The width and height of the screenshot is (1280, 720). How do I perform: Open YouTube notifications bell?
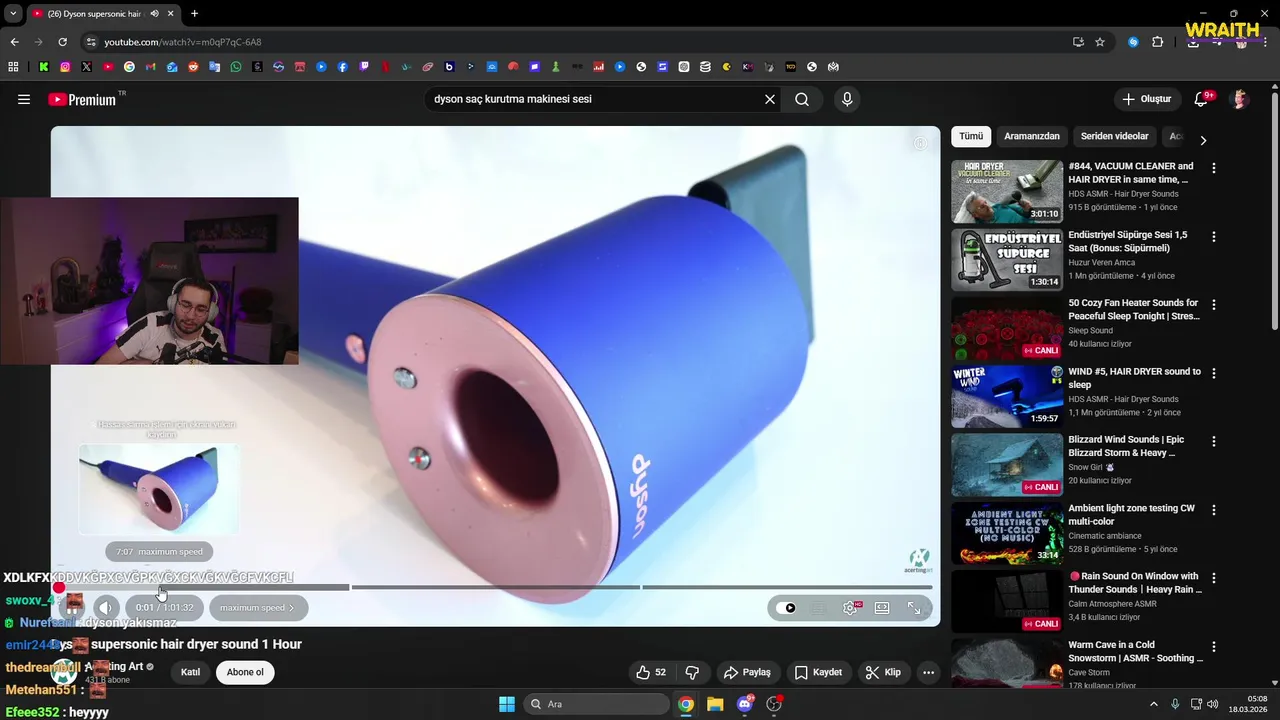[1202, 99]
